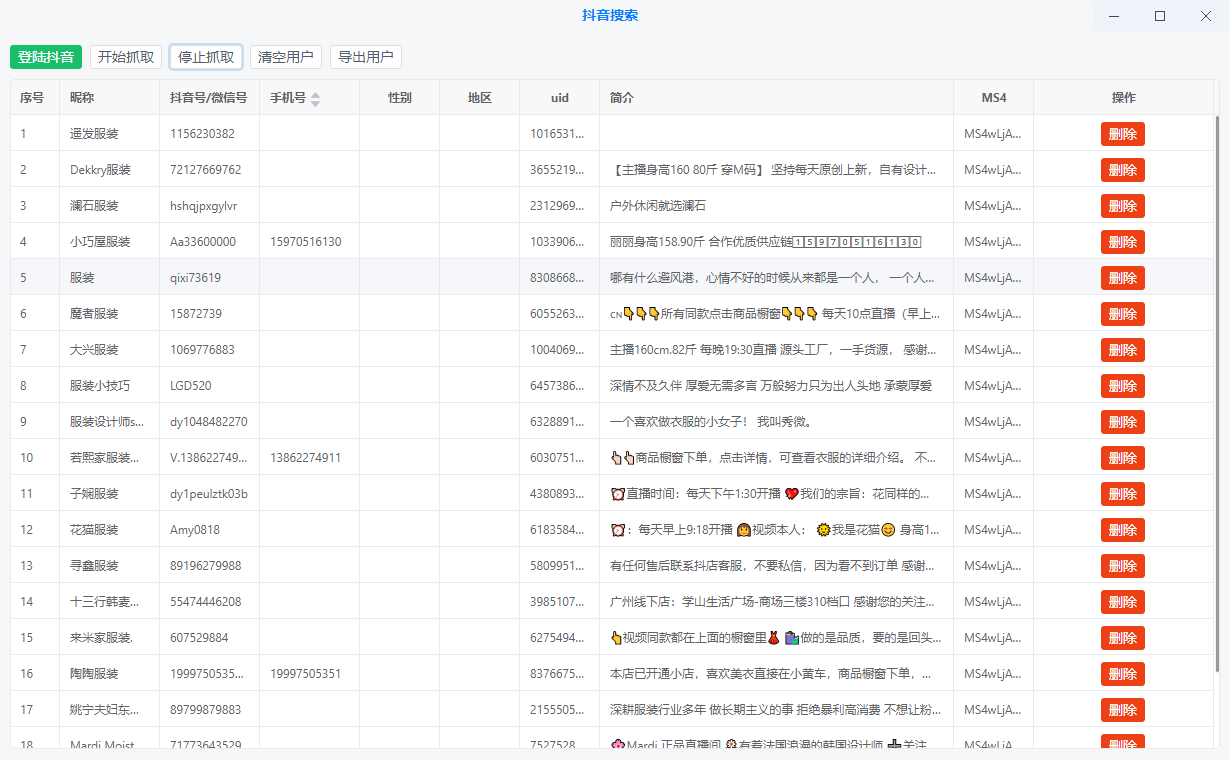Delete row of 陶陶服装
The height and width of the screenshot is (760, 1230).
click(1123, 674)
